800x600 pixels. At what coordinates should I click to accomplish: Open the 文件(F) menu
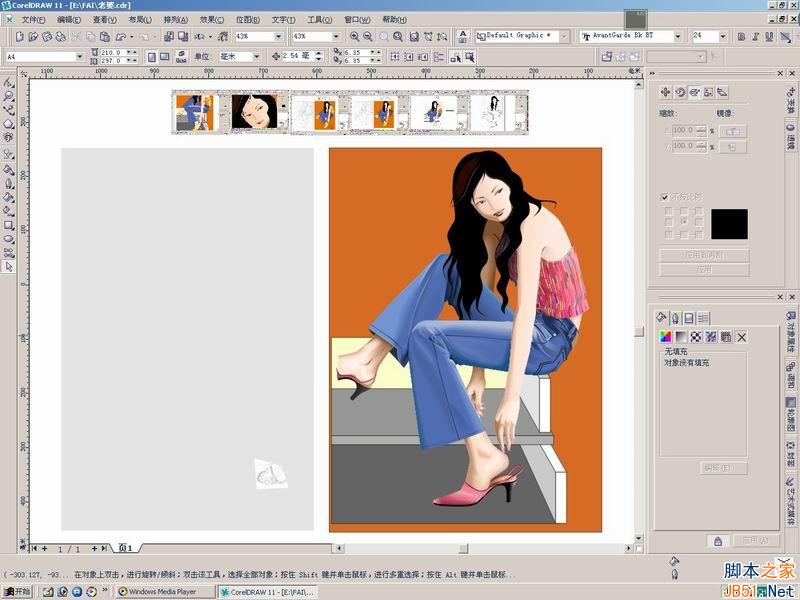click(33, 19)
